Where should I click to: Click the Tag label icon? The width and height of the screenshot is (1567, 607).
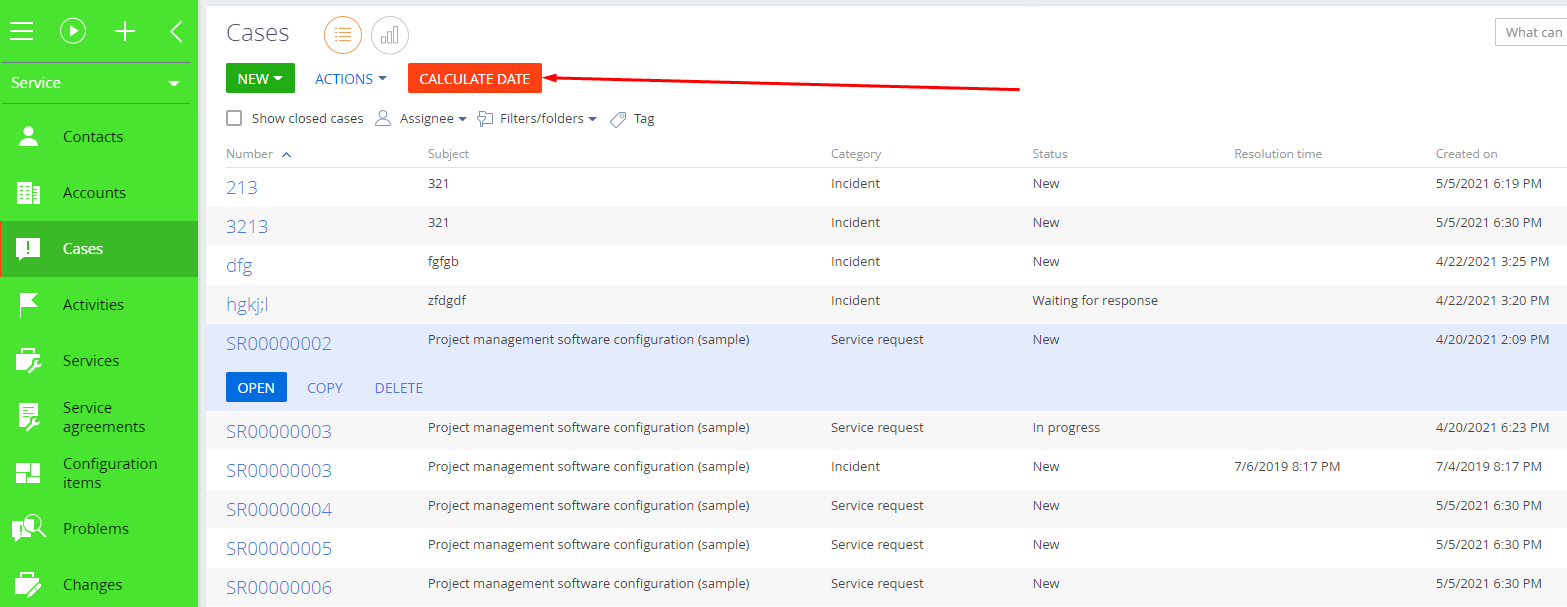pos(618,119)
